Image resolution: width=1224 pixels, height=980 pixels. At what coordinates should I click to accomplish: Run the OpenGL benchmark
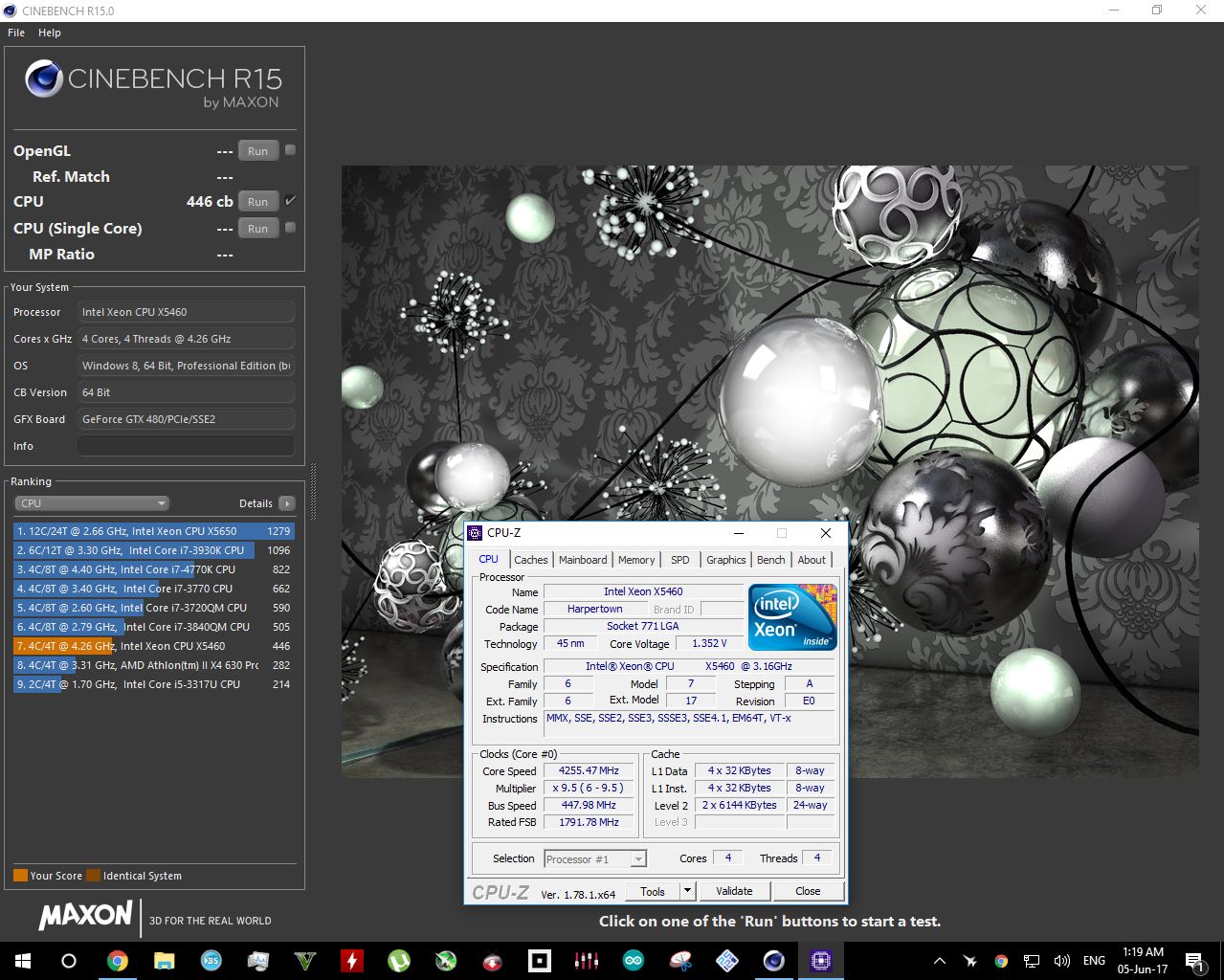tap(258, 151)
